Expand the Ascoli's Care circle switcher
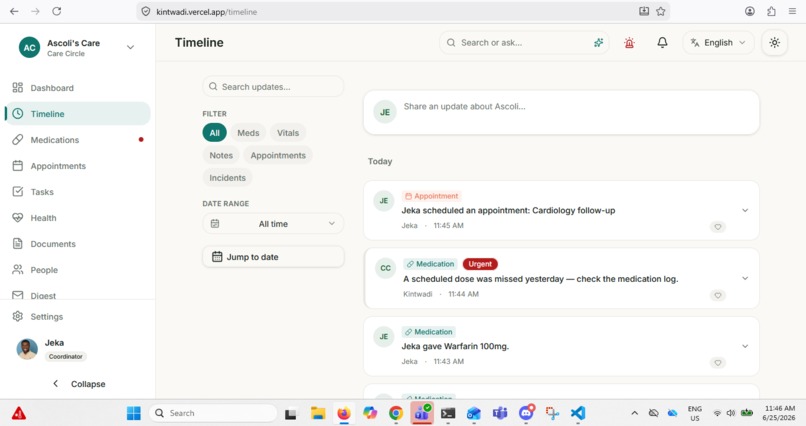 tap(131, 47)
